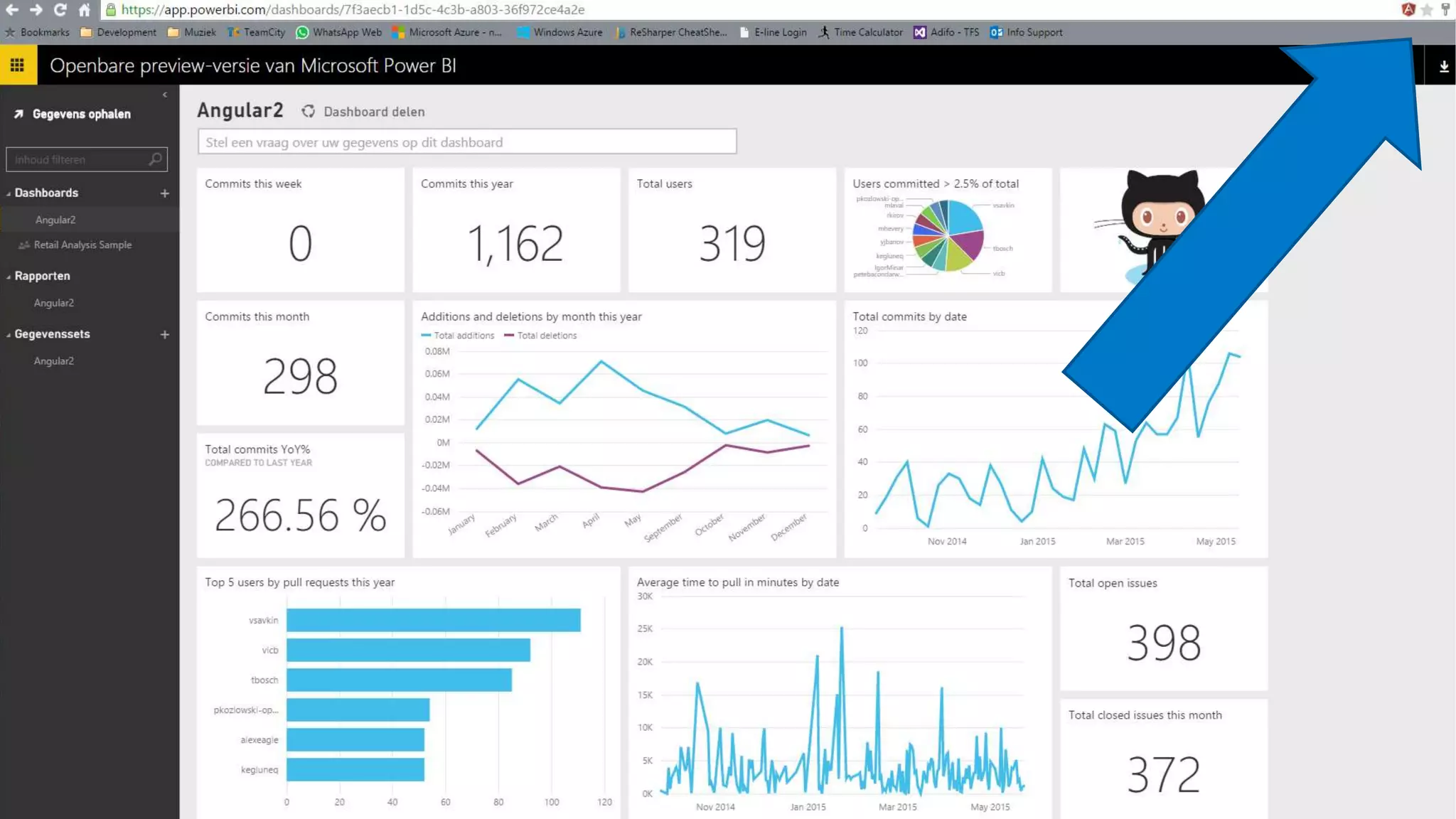This screenshot has height=819, width=1456.
Task: Collapse the Dashboards section
Action: point(9,193)
